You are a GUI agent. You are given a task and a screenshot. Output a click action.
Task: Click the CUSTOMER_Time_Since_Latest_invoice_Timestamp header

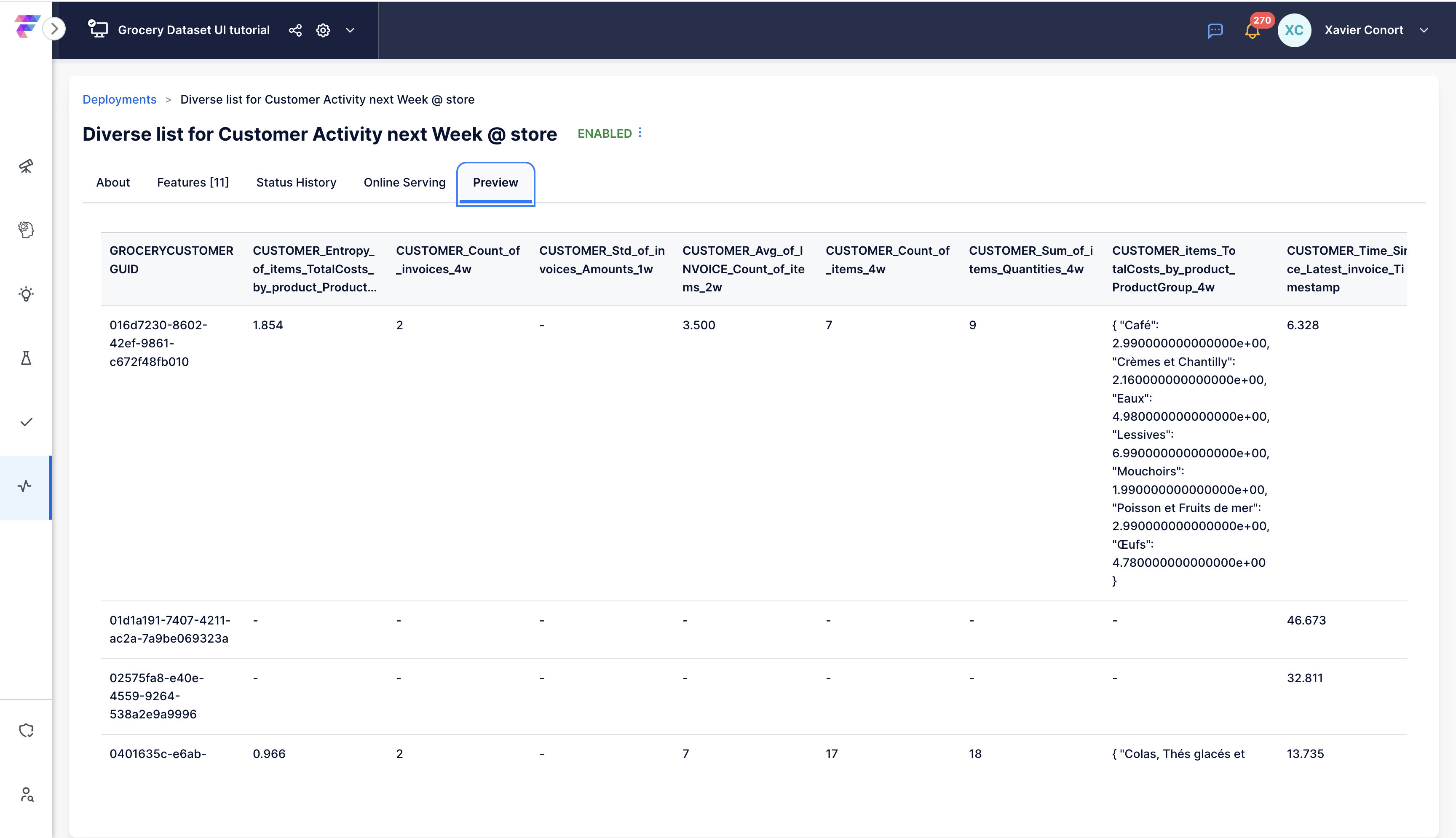click(1346, 269)
